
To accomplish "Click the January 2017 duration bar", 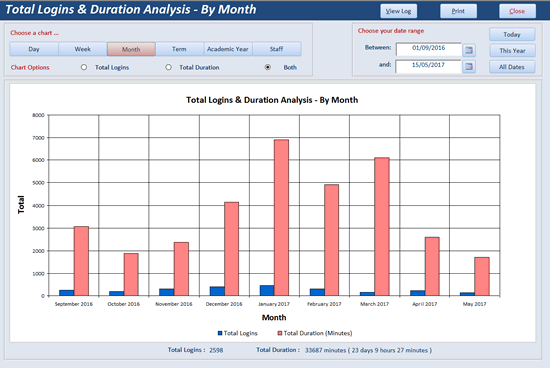I will tap(281, 218).
